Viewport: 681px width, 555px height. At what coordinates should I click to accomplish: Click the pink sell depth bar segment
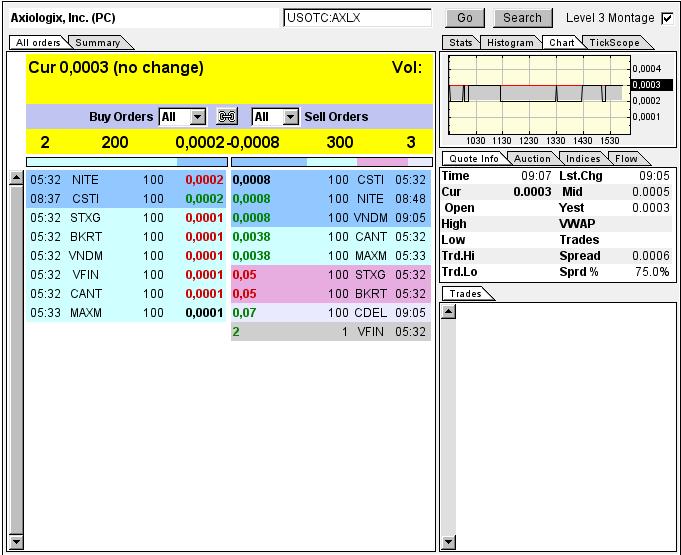pyautogui.click(x=382, y=161)
